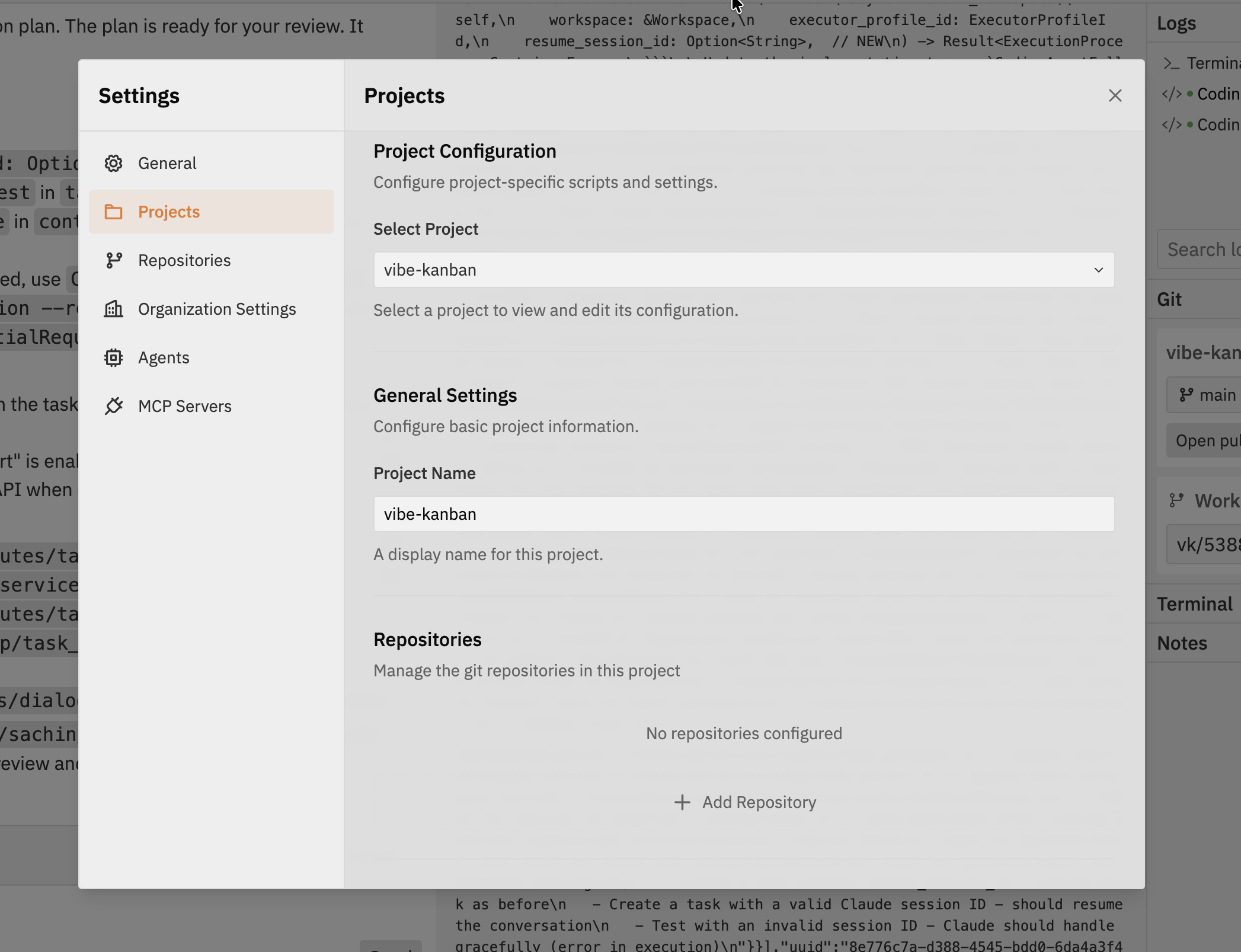Click the MCP Servers icon
Screen dimensions: 1241x952
pyautogui.click(x=114, y=406)
